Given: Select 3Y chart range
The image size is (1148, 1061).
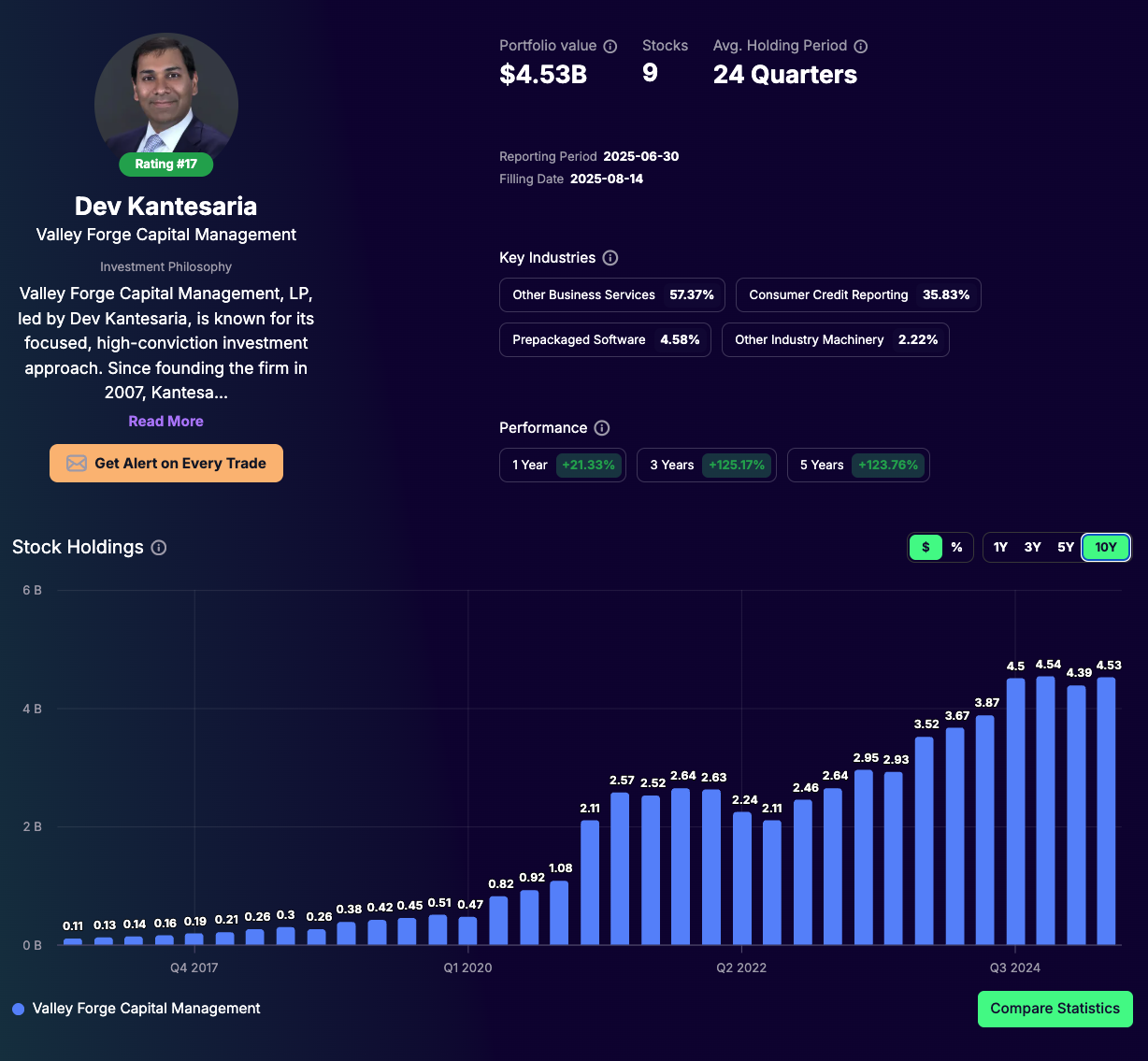Looking at the screenshot, I should (1032, 547).
